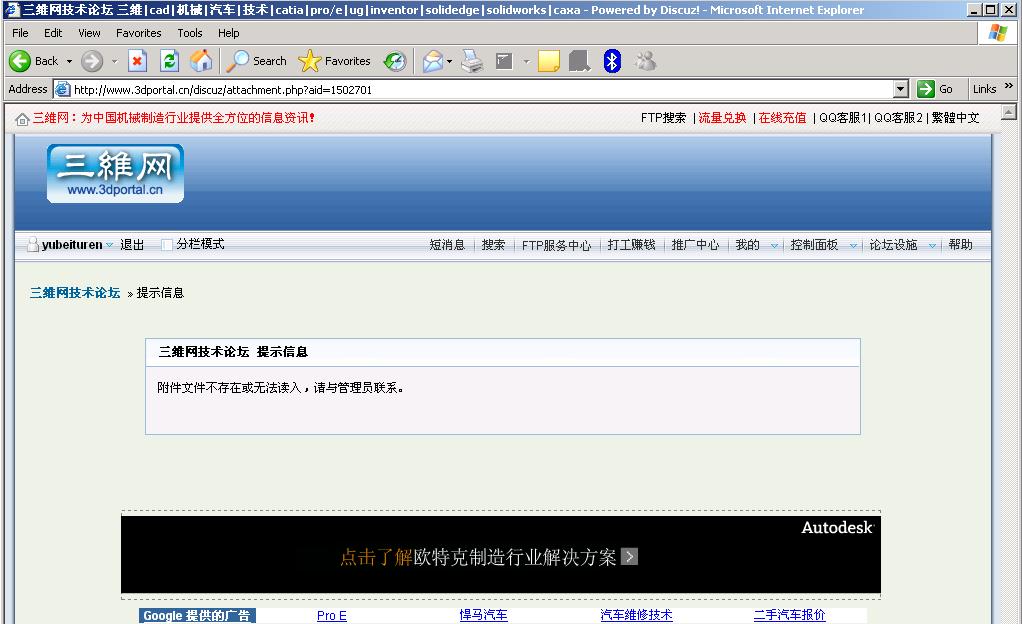
Task: Open the Forward button history dropdown
Action: [x=114, y=61]
